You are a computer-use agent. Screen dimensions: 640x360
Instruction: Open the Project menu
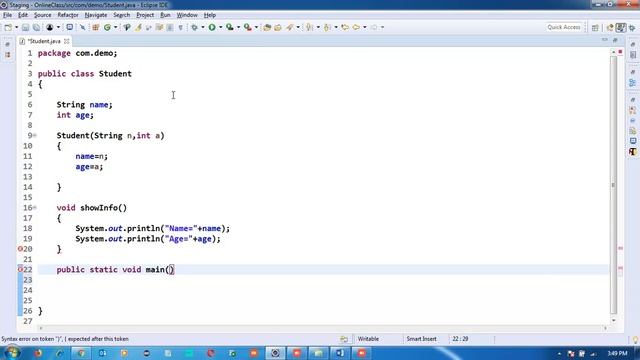(x=145, y=15)
